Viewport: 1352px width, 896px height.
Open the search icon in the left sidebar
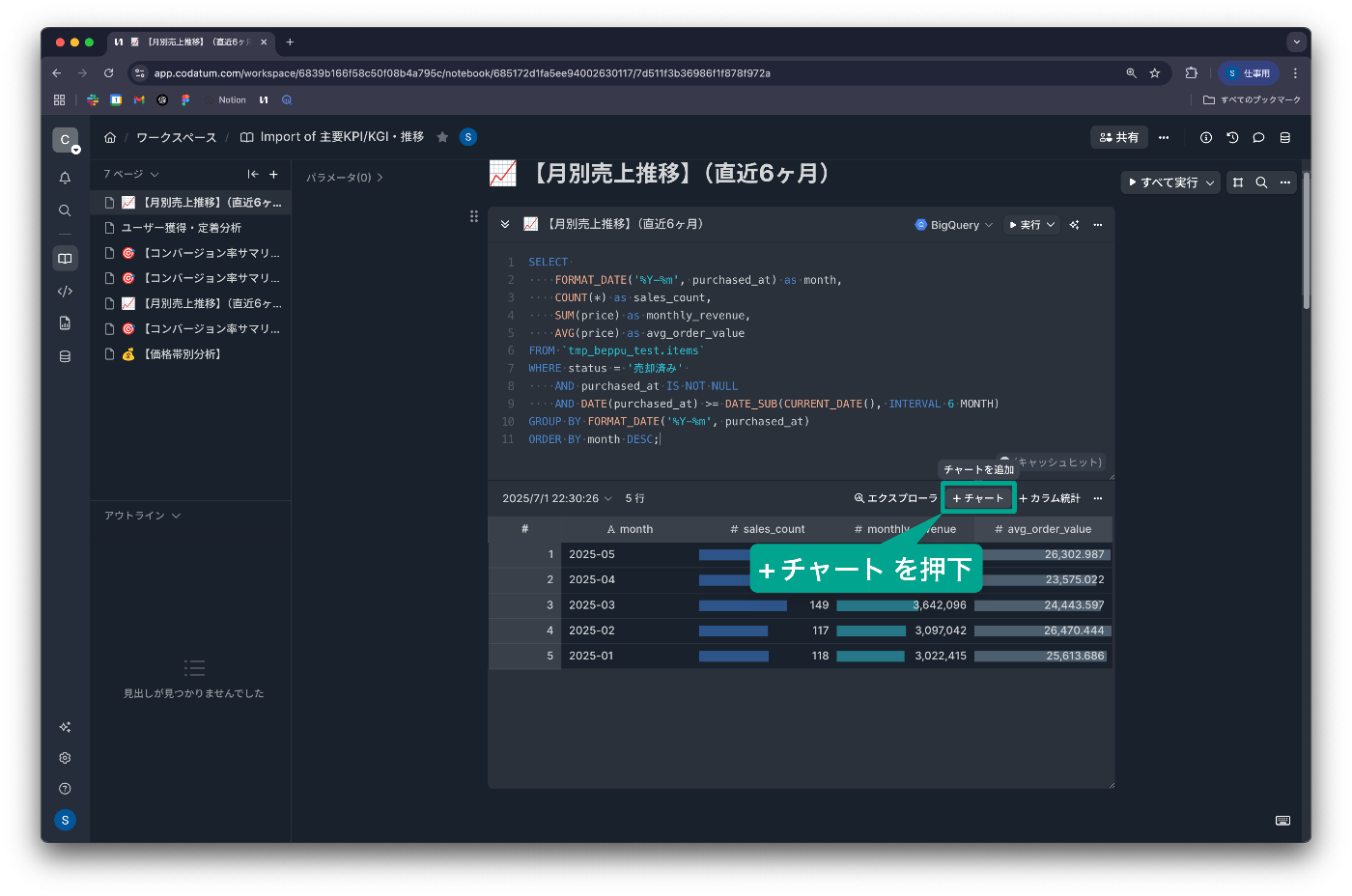pos(65,210)
